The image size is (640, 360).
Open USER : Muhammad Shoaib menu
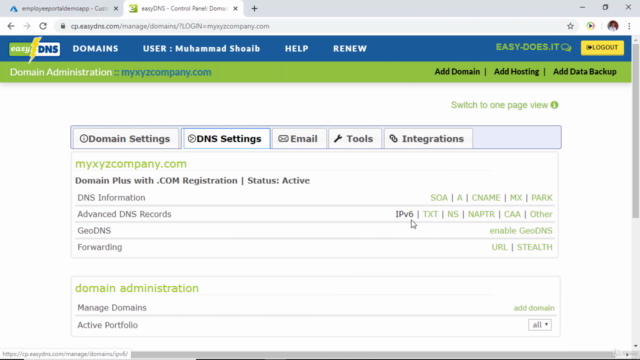click(x=201, y=49)
